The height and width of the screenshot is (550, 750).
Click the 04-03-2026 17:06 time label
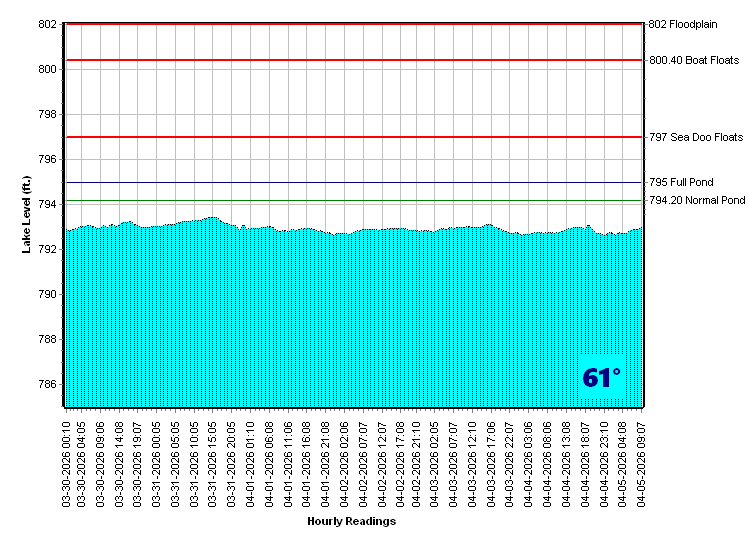[x=492, y=461]
